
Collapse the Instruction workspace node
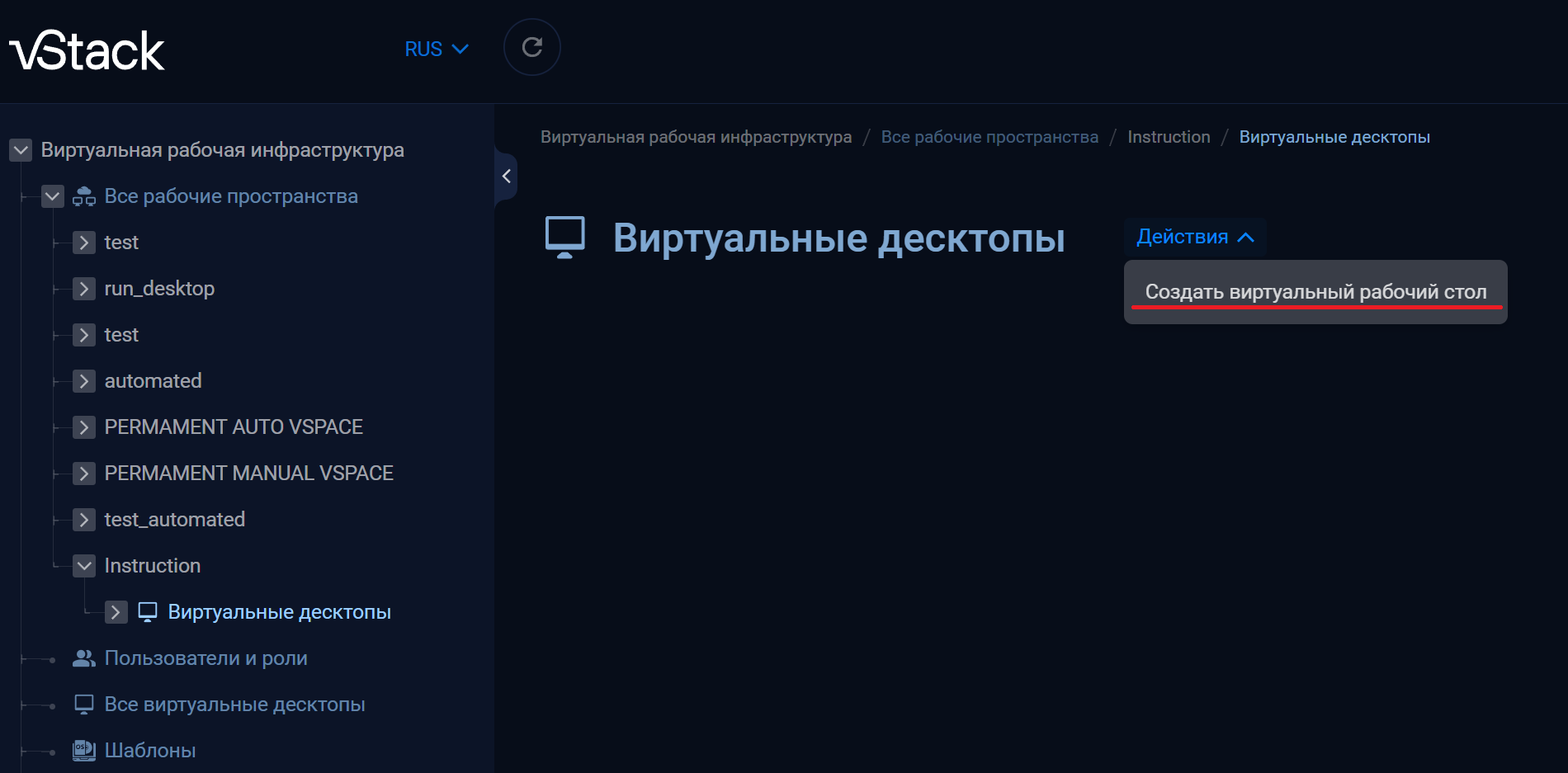[83, 566]
